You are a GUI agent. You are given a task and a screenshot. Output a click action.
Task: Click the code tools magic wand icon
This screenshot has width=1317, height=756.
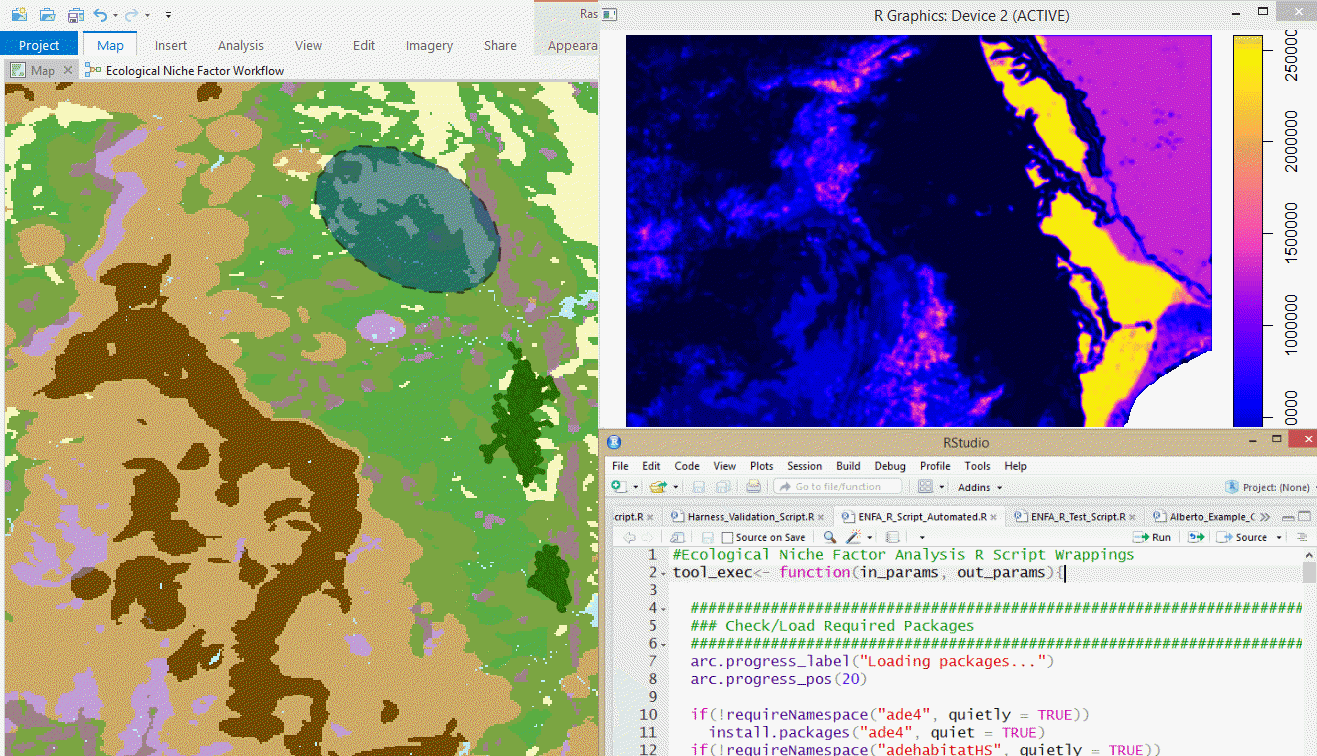tap(854, 537)
